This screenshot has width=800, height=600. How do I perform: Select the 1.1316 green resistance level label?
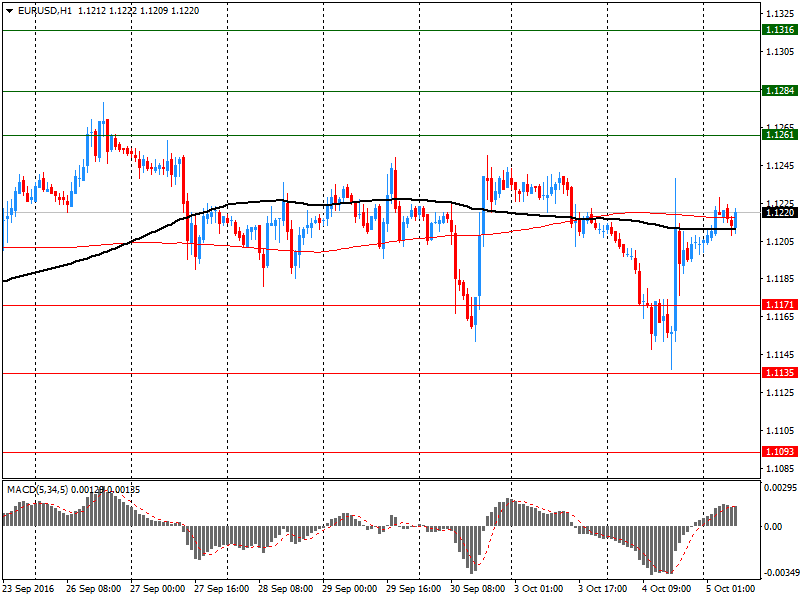coord(780,30)
